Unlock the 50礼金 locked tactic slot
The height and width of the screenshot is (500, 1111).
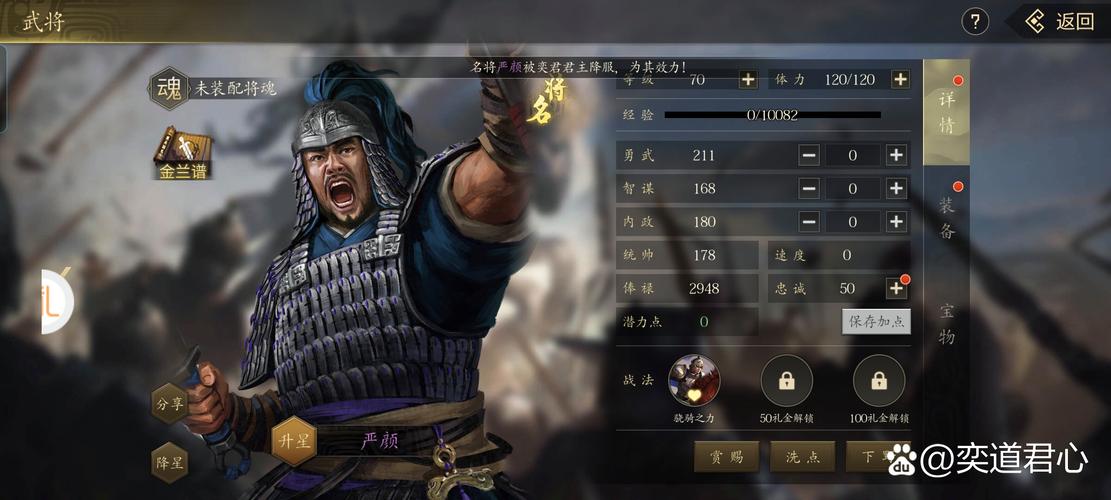pos(786,380)
